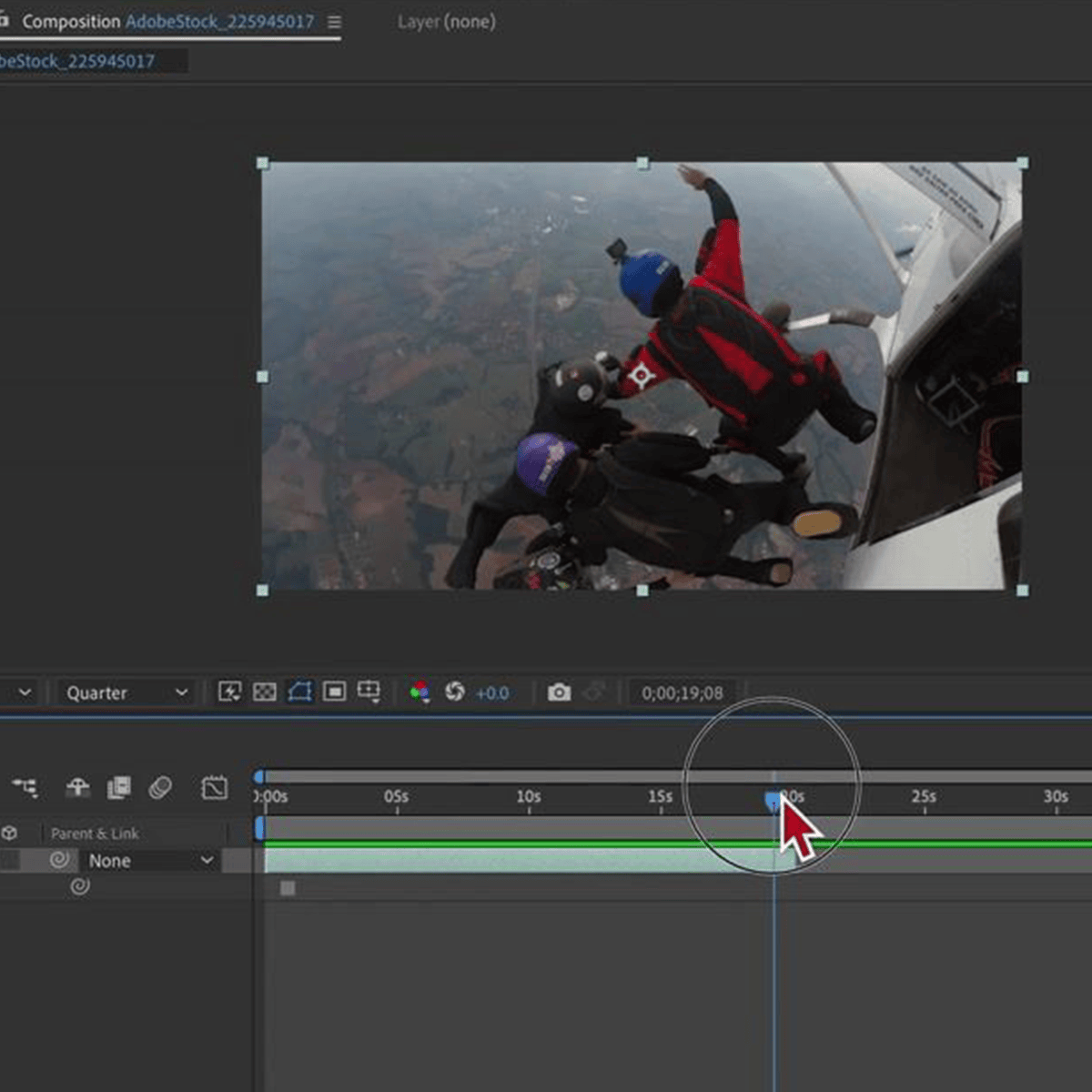This screenshot has height=1092, width=1092.
Task: Toggle Shy layers hiding in the timeline
Action: 77,787
